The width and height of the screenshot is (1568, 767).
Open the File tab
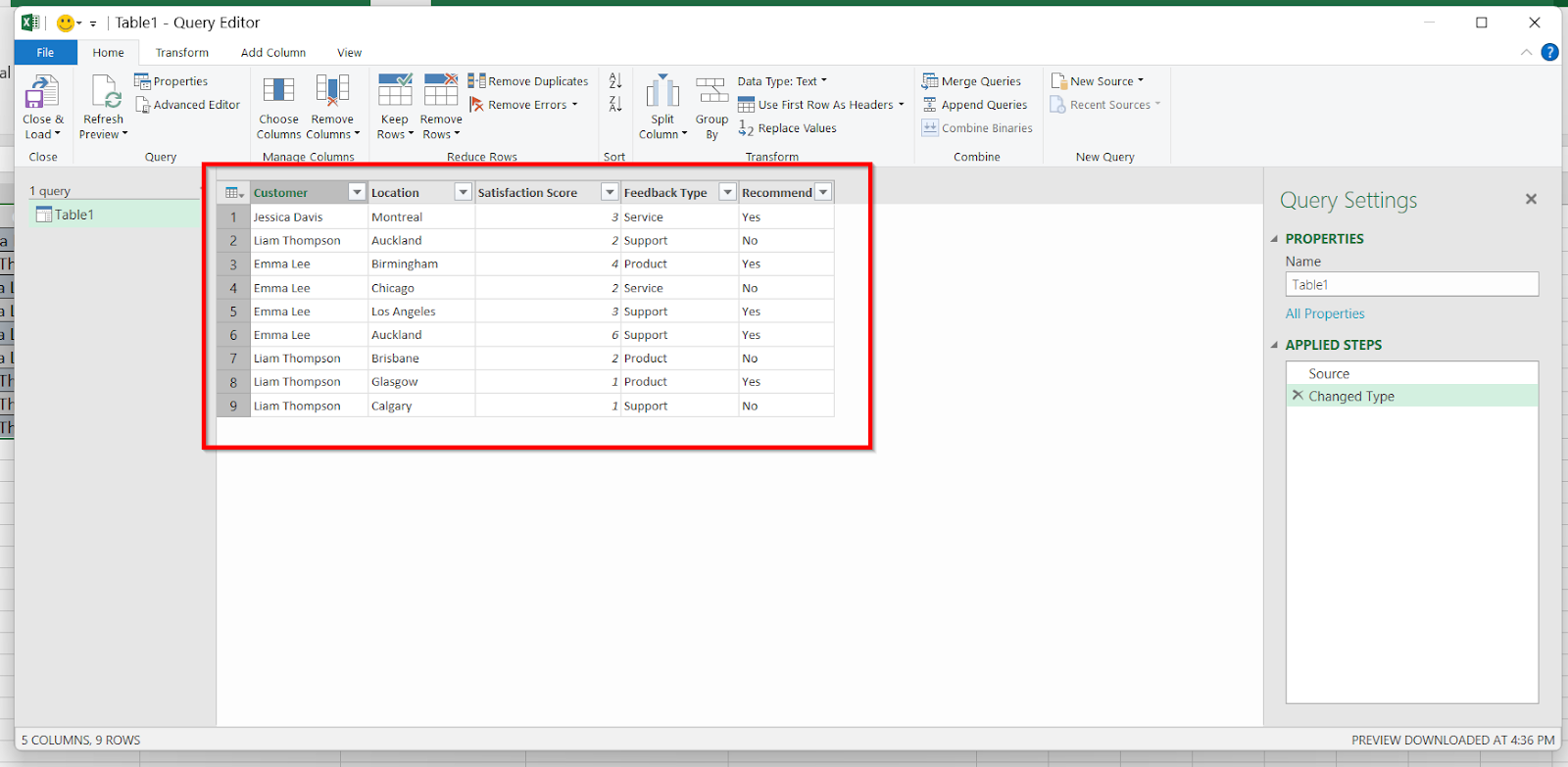45,53
